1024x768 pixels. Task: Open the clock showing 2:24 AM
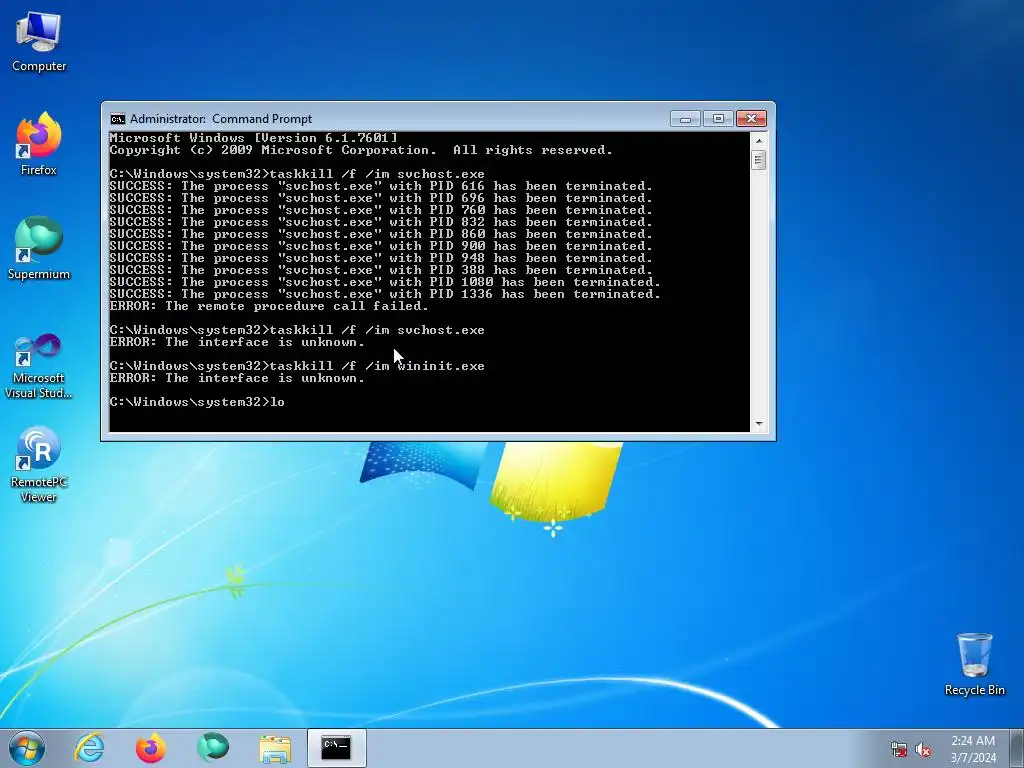click(x=972, y=741)
